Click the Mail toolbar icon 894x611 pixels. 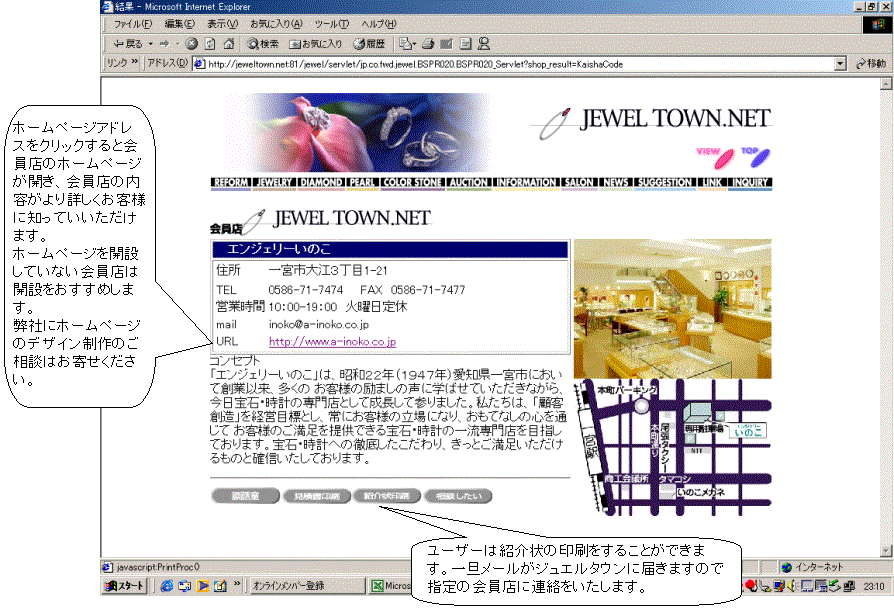tap(406, 43)
